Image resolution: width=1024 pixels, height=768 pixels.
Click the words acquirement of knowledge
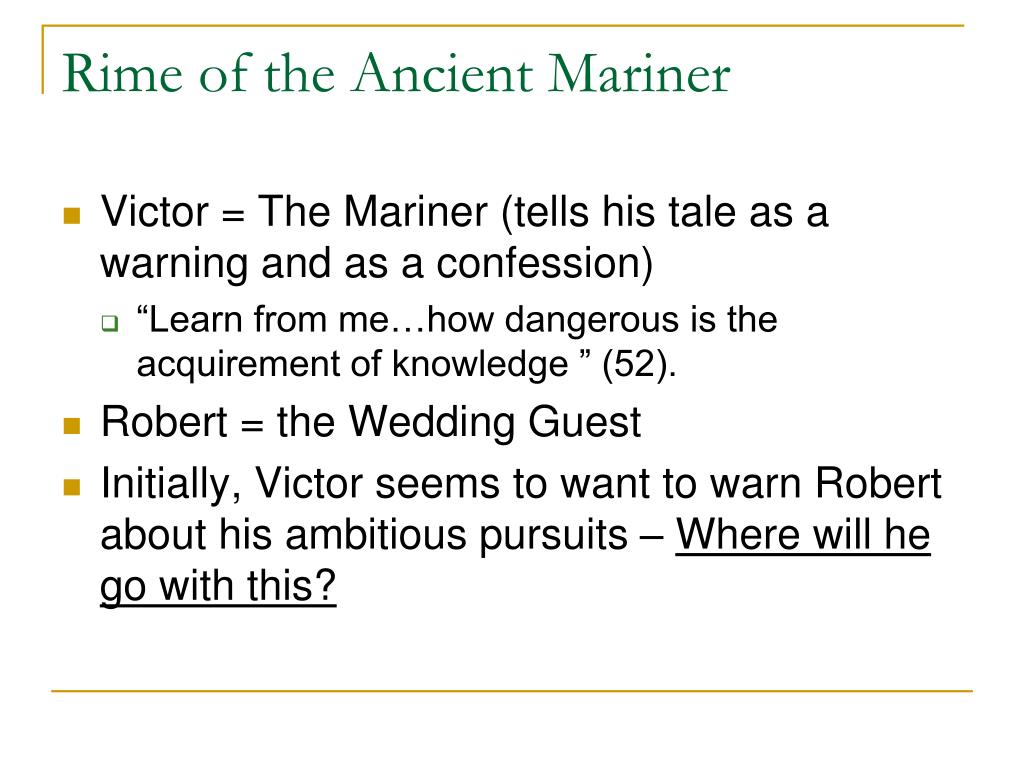coord(353,364)
